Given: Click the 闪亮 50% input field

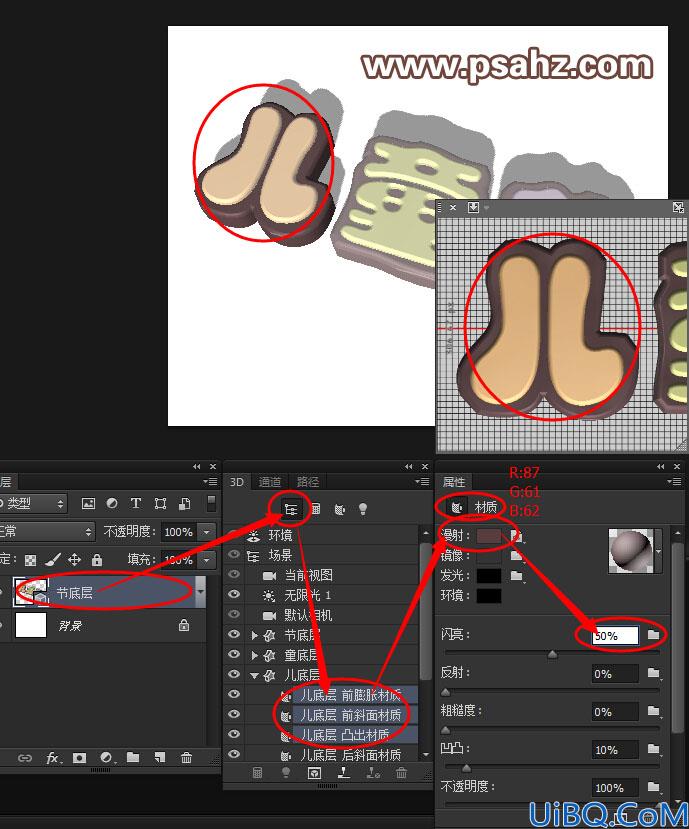Looking at the screenshot, I should (x=615, y=635).
